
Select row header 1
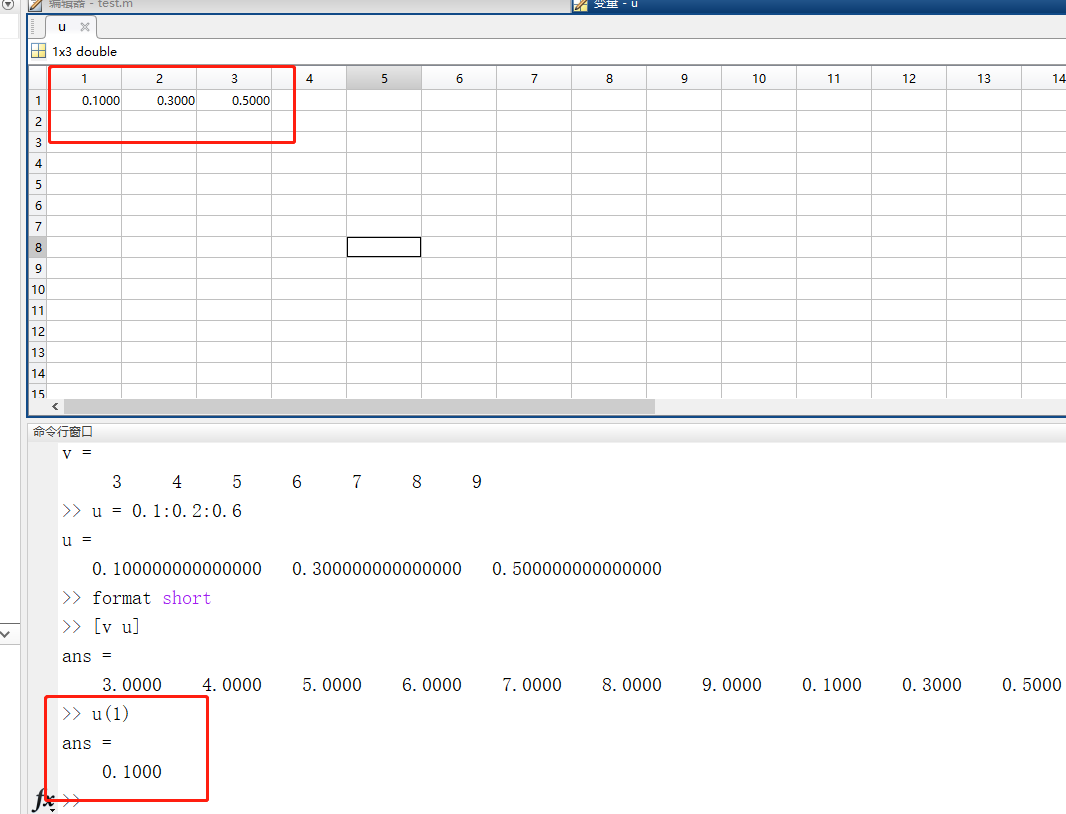[x=38, y=101]
